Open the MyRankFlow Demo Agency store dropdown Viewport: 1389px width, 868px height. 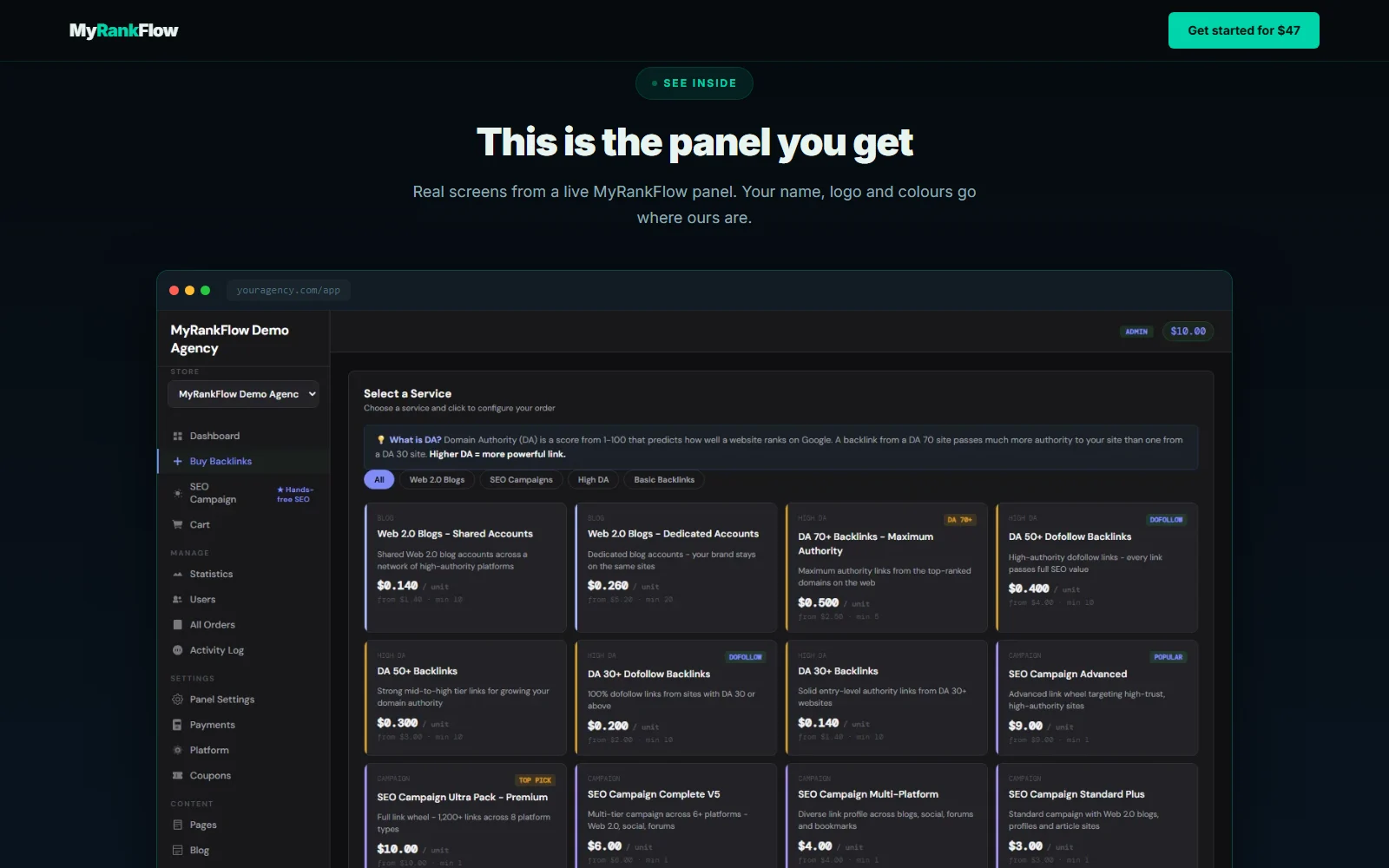tap(243, 394)
